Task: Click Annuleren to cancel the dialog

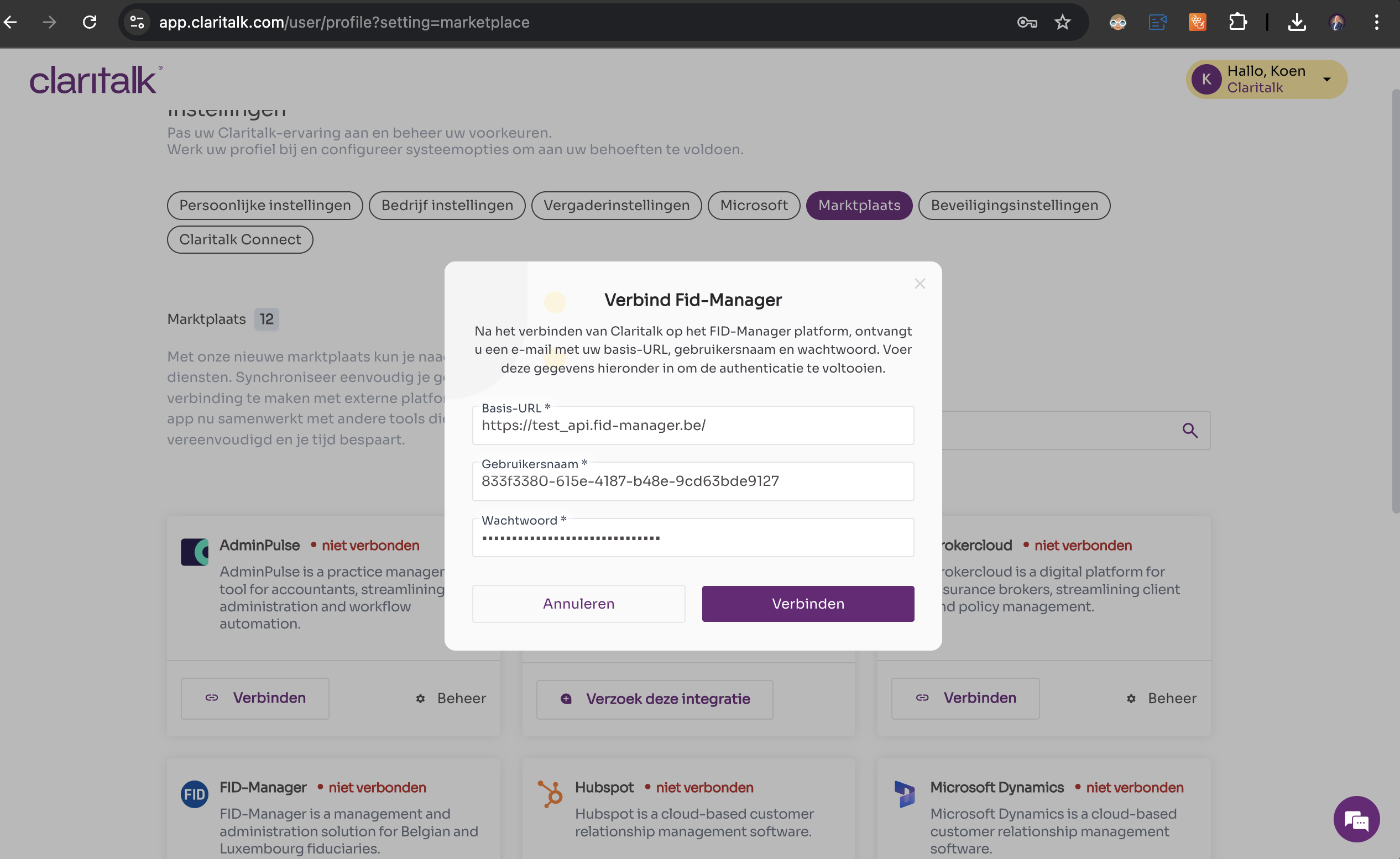Action: click(578, 604)
